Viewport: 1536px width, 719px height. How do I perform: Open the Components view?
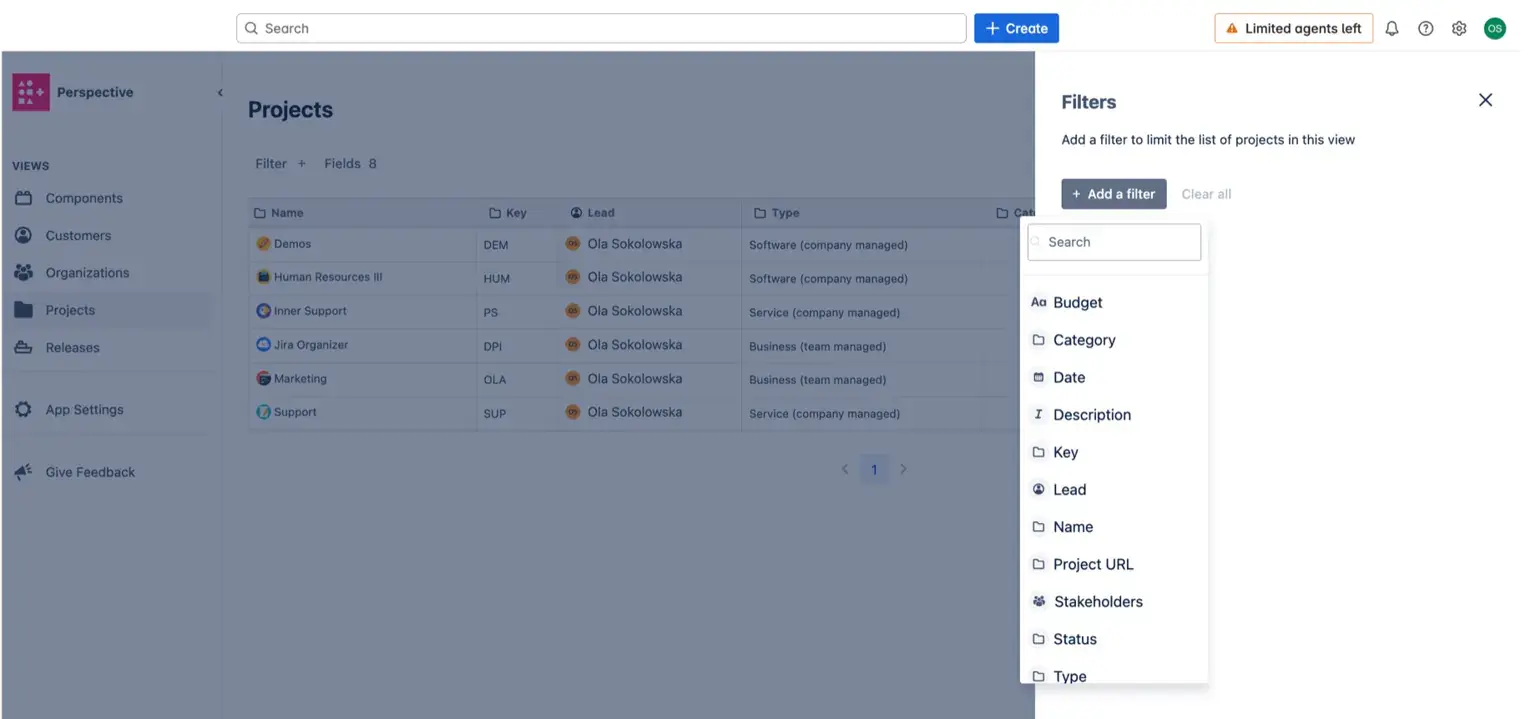pos(84,198)
